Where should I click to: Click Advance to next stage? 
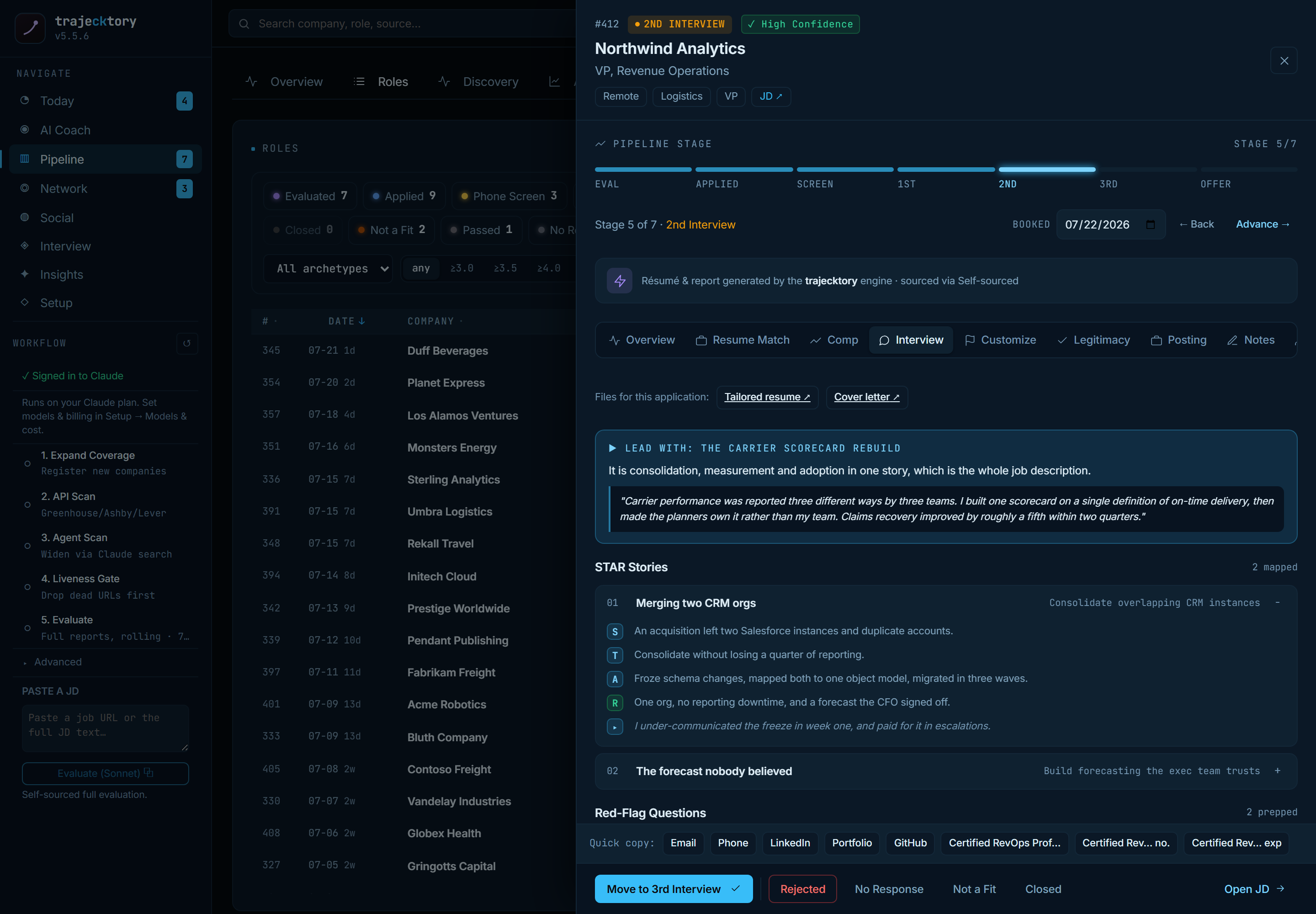point(1262,224)
